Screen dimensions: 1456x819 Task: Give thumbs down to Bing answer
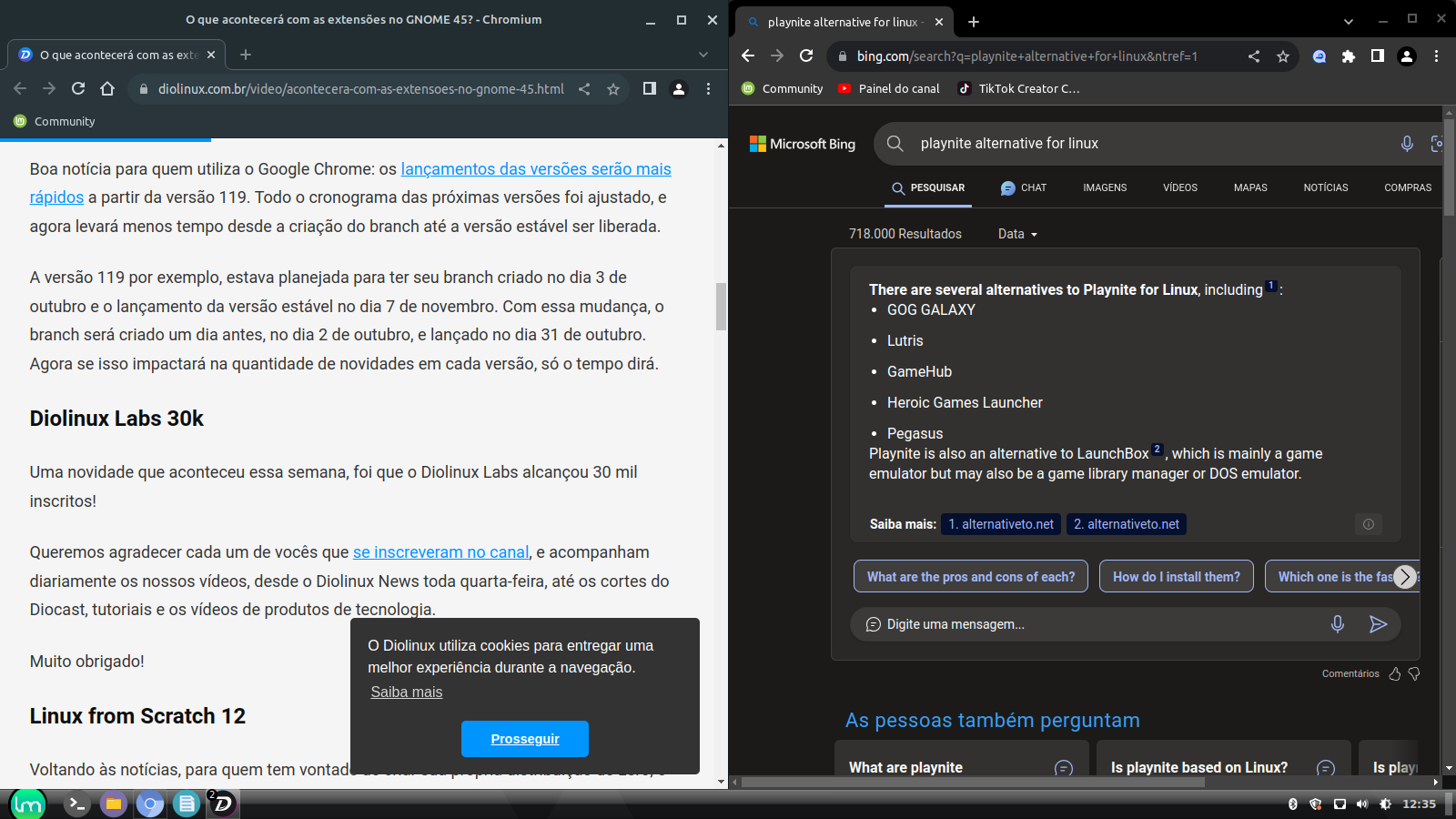(x=1414, y=674)
